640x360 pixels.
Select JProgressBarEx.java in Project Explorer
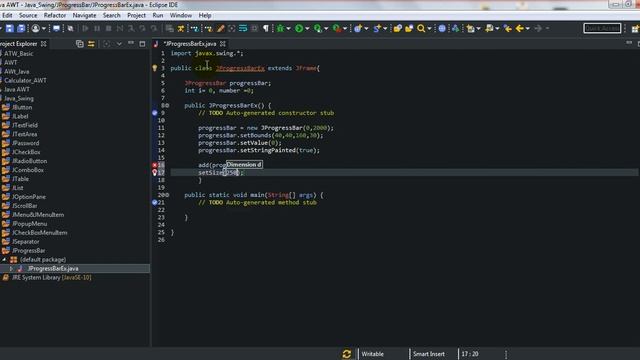[x=53, y=269]
